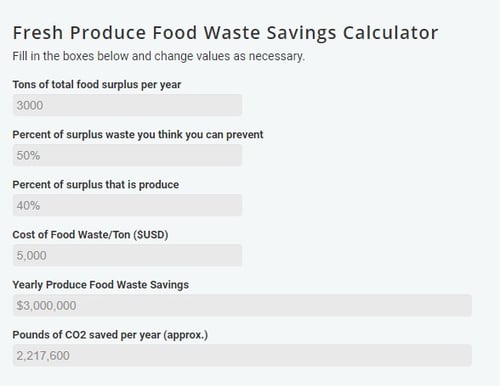
Task: Click the 40% value in the produce field
Action: (28, 205)
